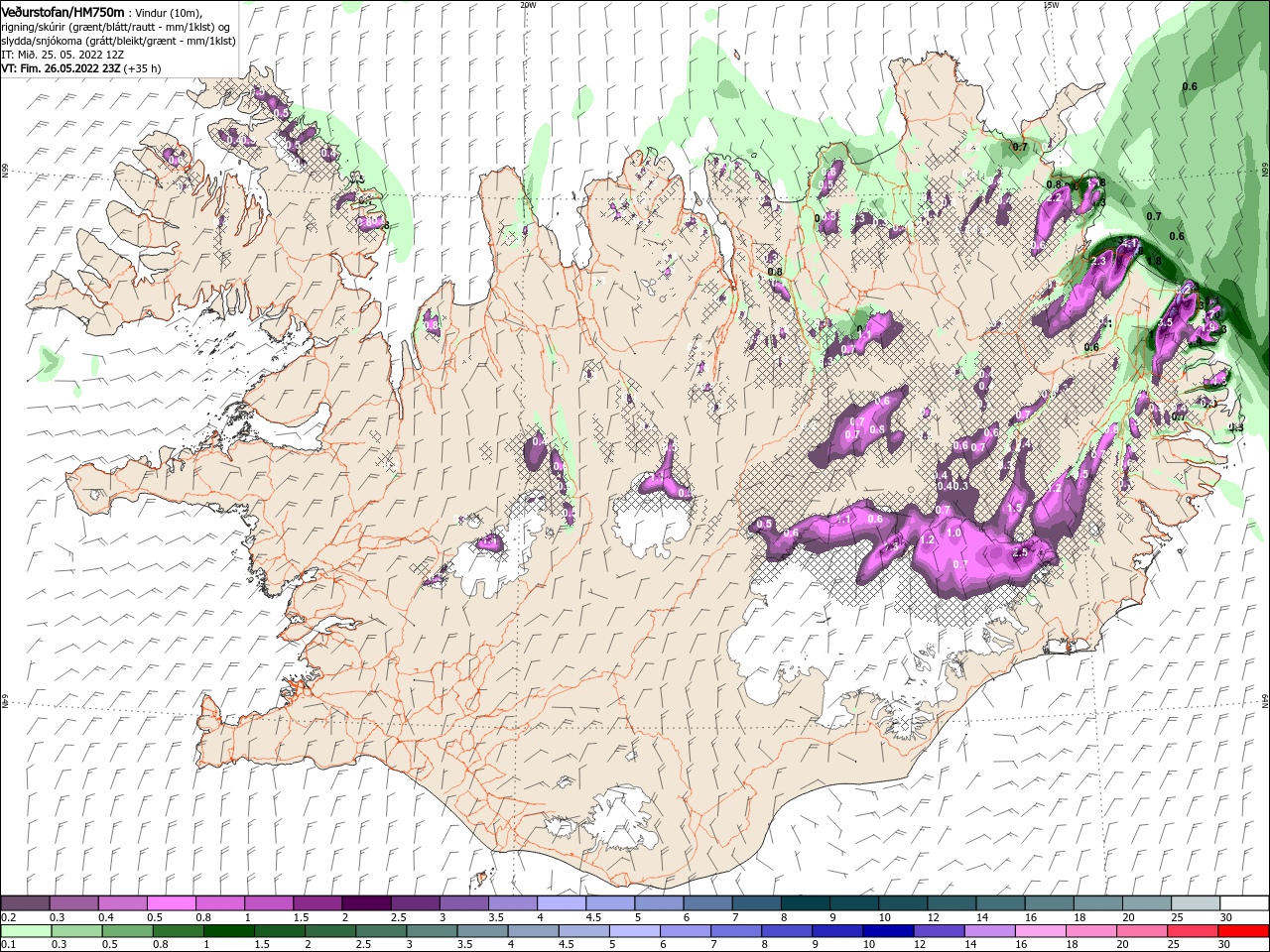Pick the upper legend swatch labeled 3.5
1270x952 pixels.
coord(511,903)
